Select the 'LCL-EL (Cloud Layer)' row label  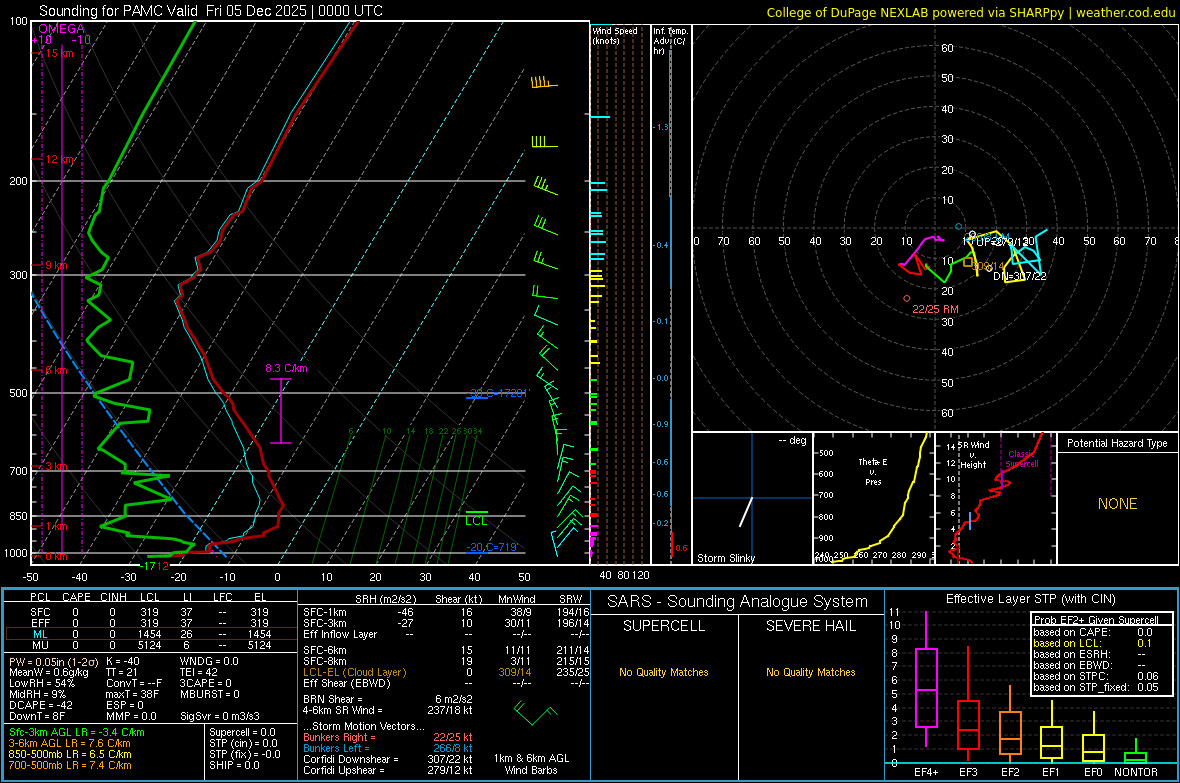pos(354,672)
